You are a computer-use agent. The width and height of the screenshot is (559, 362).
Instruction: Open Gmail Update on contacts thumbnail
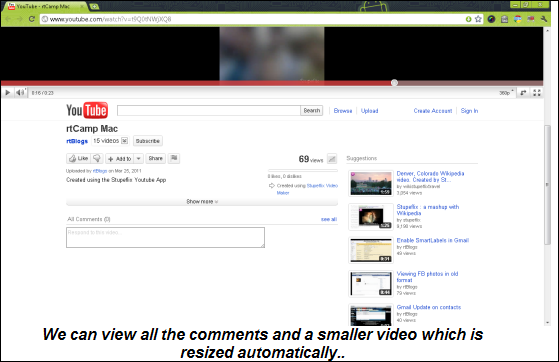371,315
